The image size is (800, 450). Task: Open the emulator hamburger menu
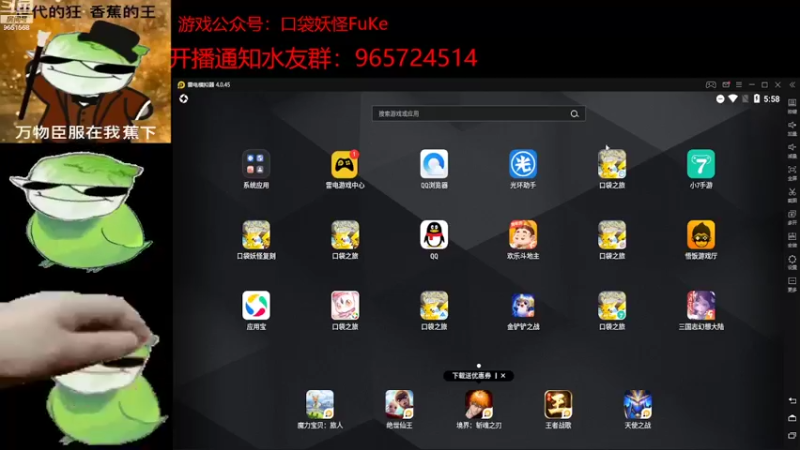(739, 85)
